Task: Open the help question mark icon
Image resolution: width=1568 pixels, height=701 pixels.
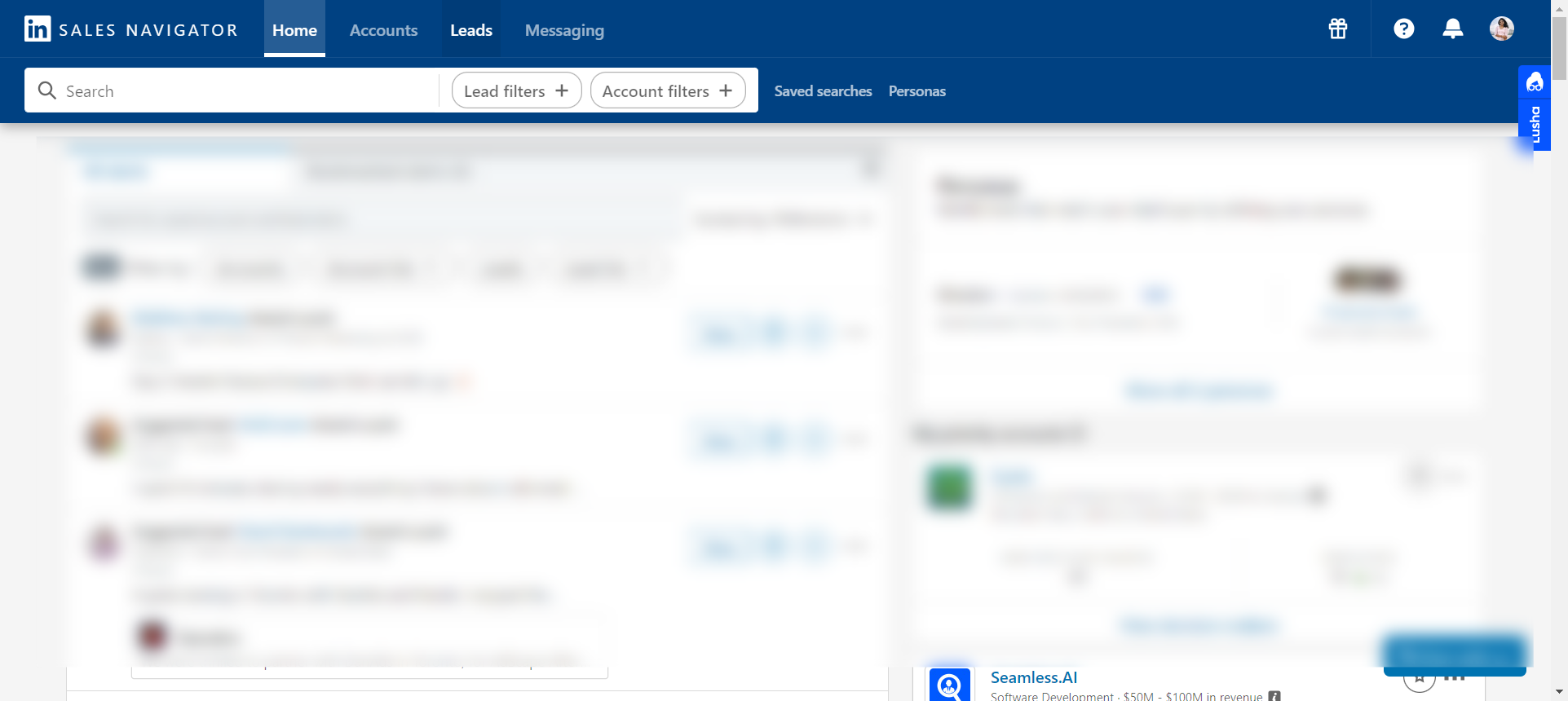Action: point(1403,29)
